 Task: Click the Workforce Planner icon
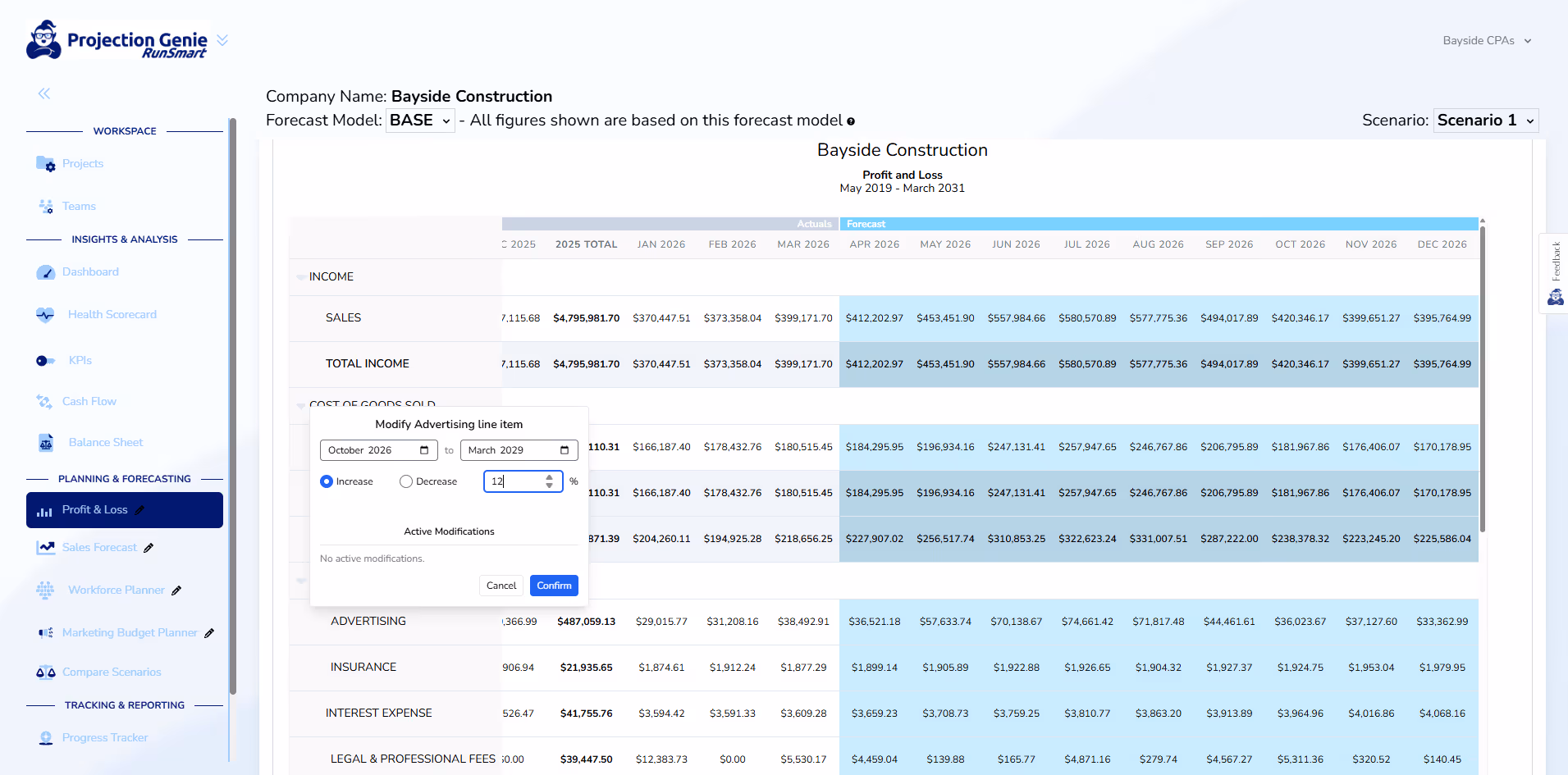45,590
